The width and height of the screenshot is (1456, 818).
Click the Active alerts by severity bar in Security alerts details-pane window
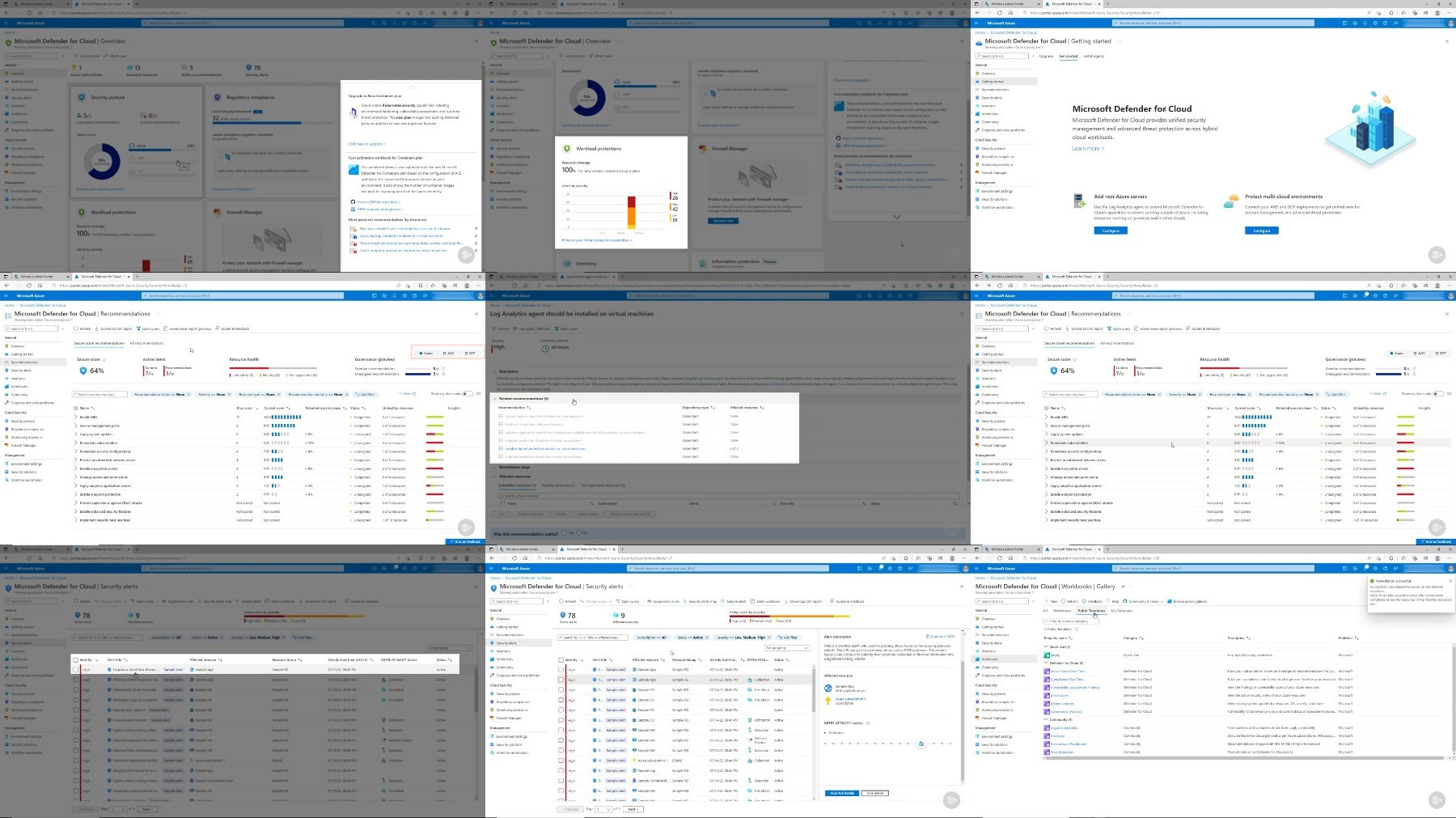coord(789,616)
